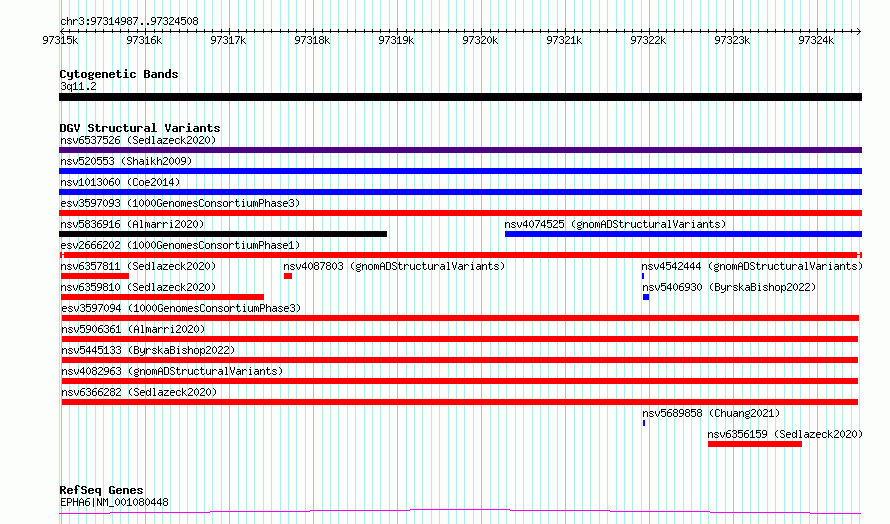Click the 97322k ruler label
Viewport: 890px width, 524px height.
648,40
